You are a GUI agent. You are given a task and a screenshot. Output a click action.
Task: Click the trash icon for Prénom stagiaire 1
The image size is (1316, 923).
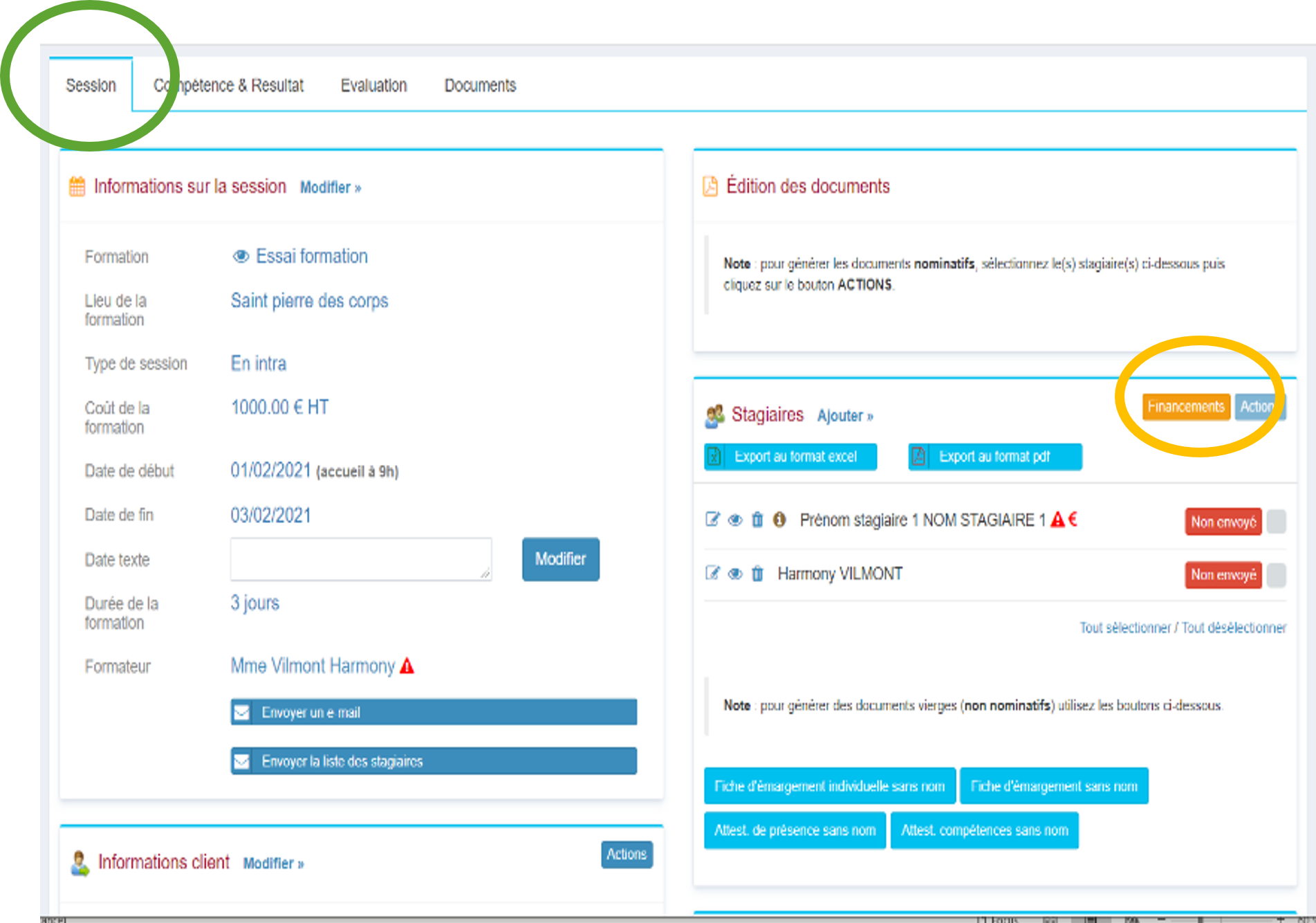tap(757, 520)
